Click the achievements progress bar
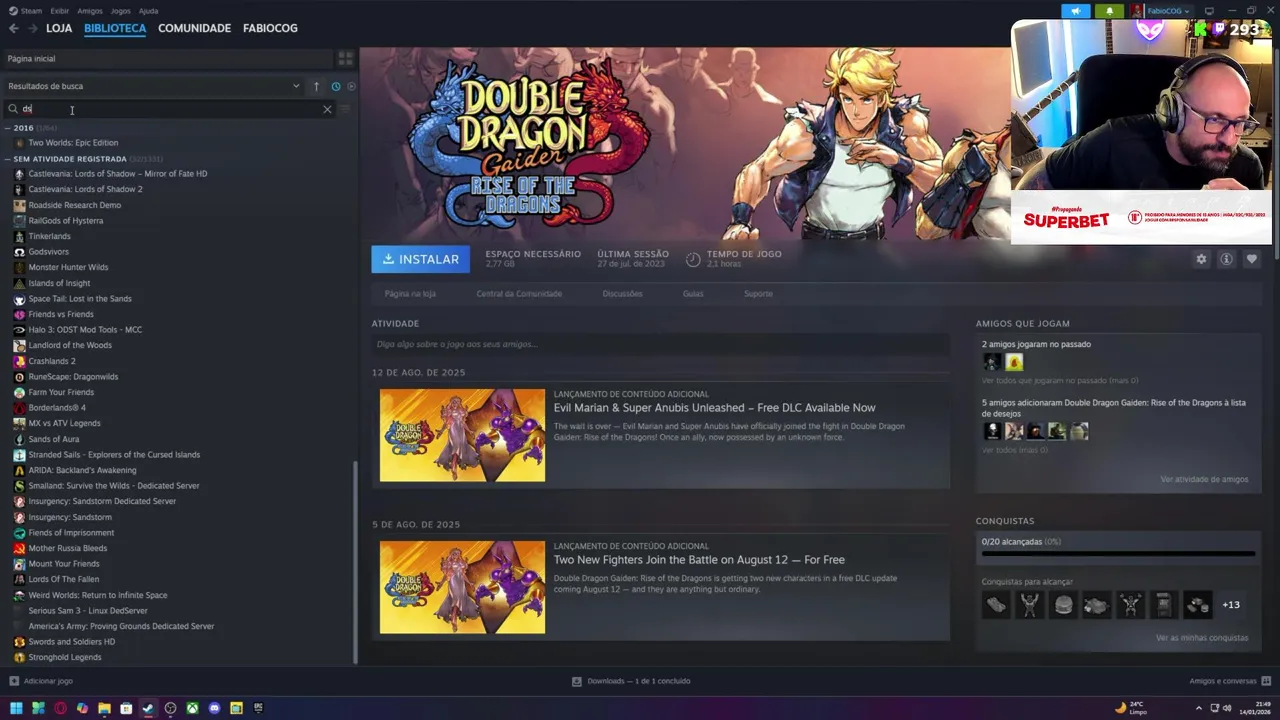Viewport: 1280px width, 720px height. pos(1118,553)
